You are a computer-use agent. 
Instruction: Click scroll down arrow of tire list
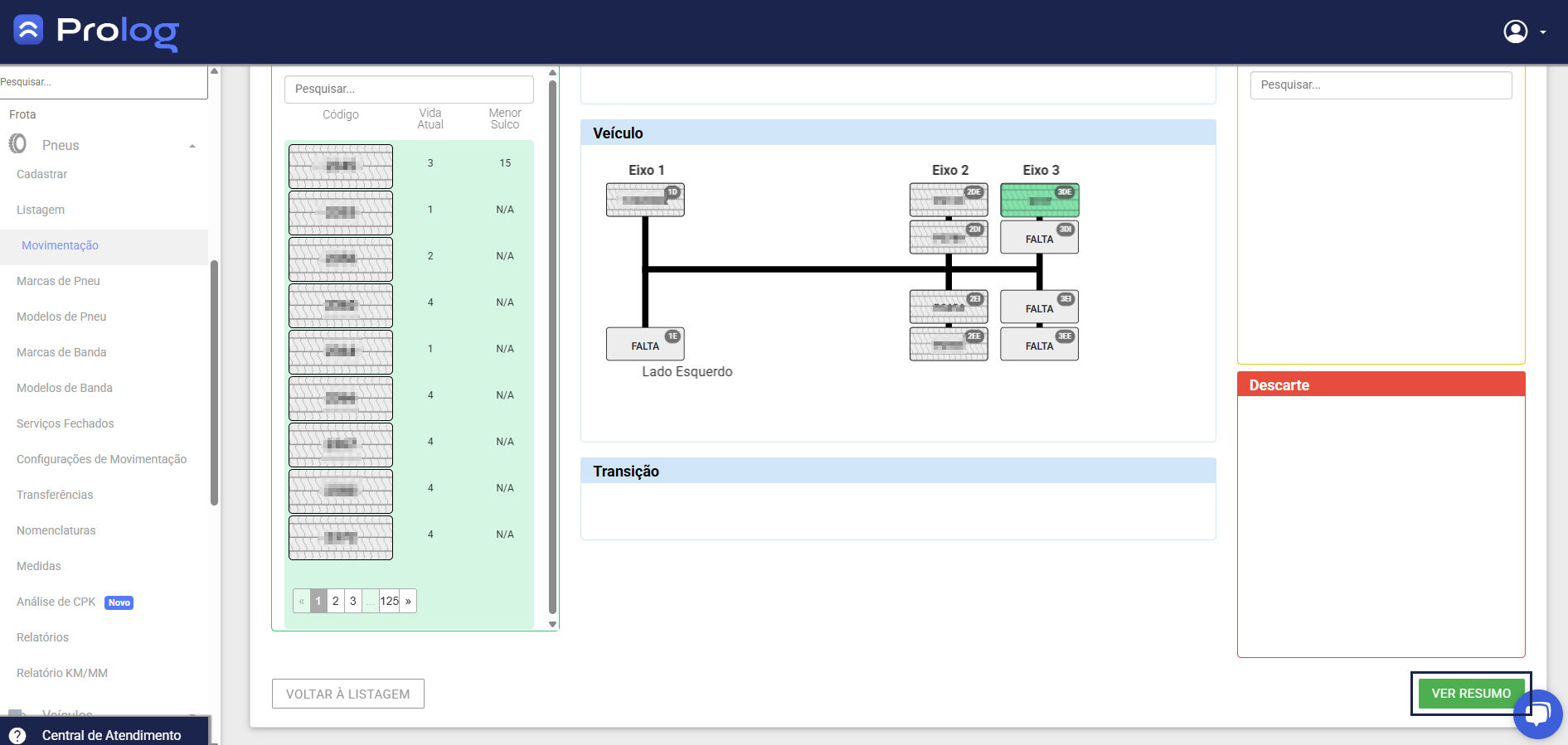(x=552, y=625)
